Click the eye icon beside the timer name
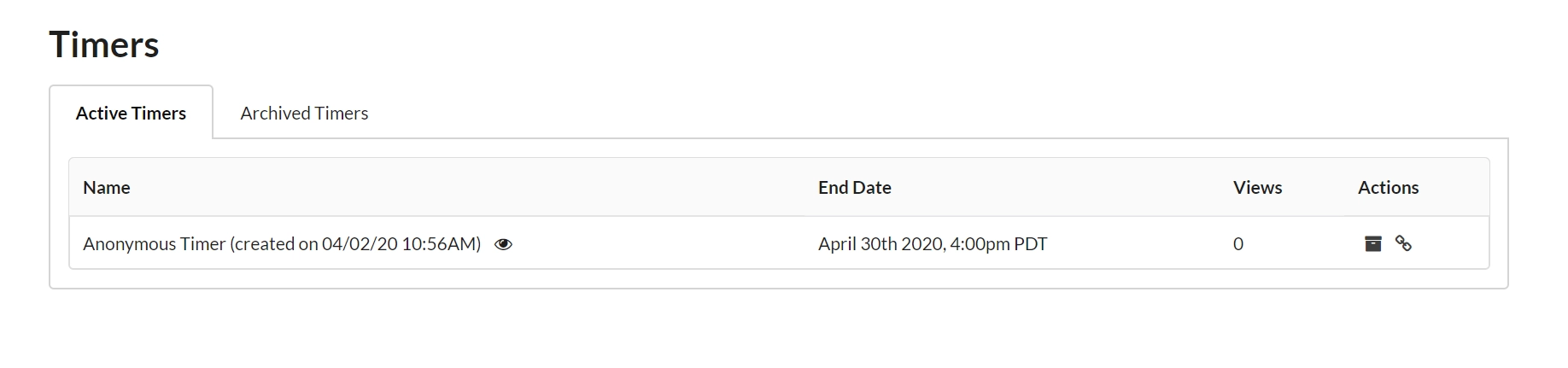Viewport: 1568px width, 368px height. (x=503, y=244)
